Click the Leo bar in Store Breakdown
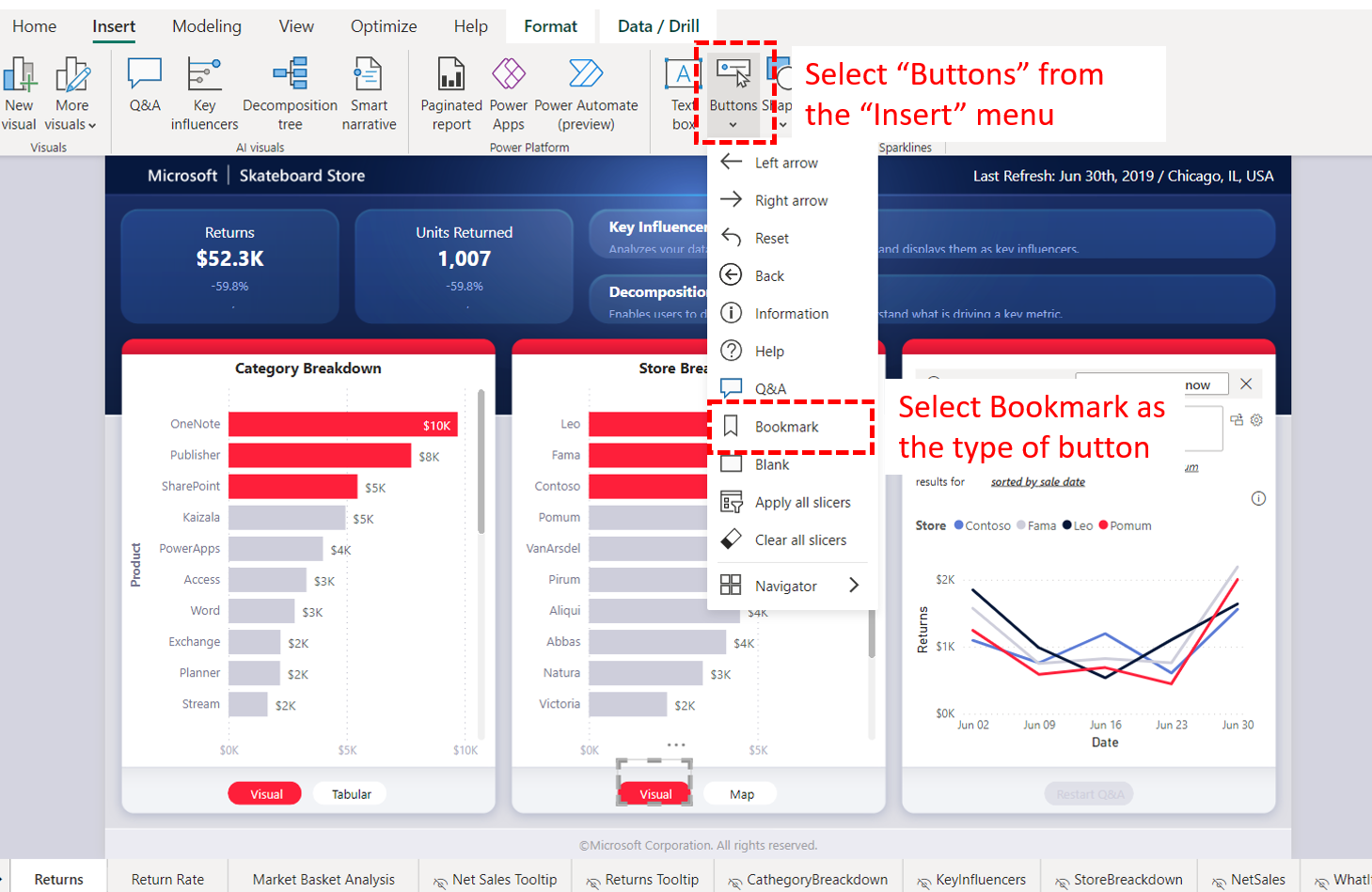The image size is (1372, 892). (648, 424)
